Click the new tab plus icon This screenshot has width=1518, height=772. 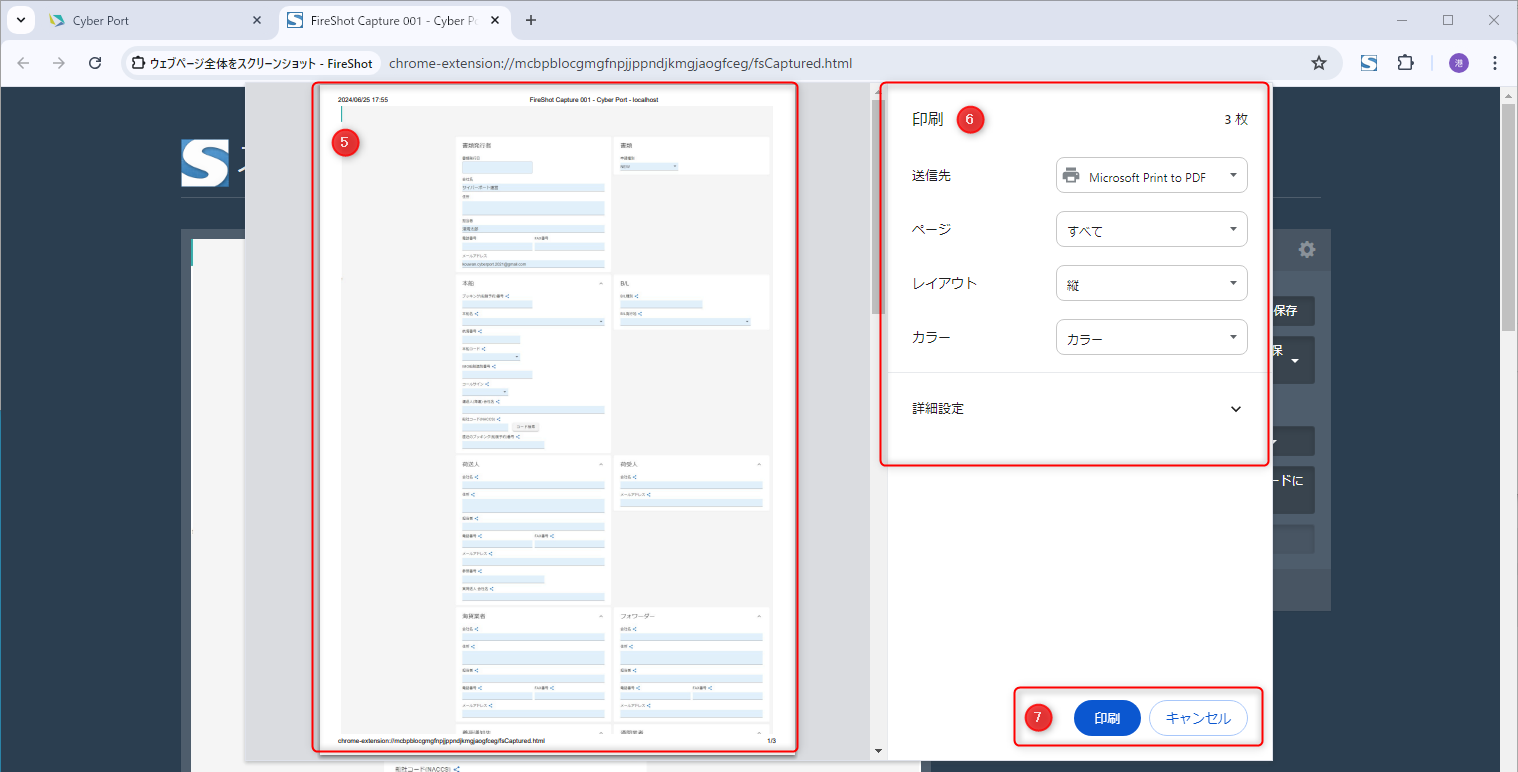(531, 20)
